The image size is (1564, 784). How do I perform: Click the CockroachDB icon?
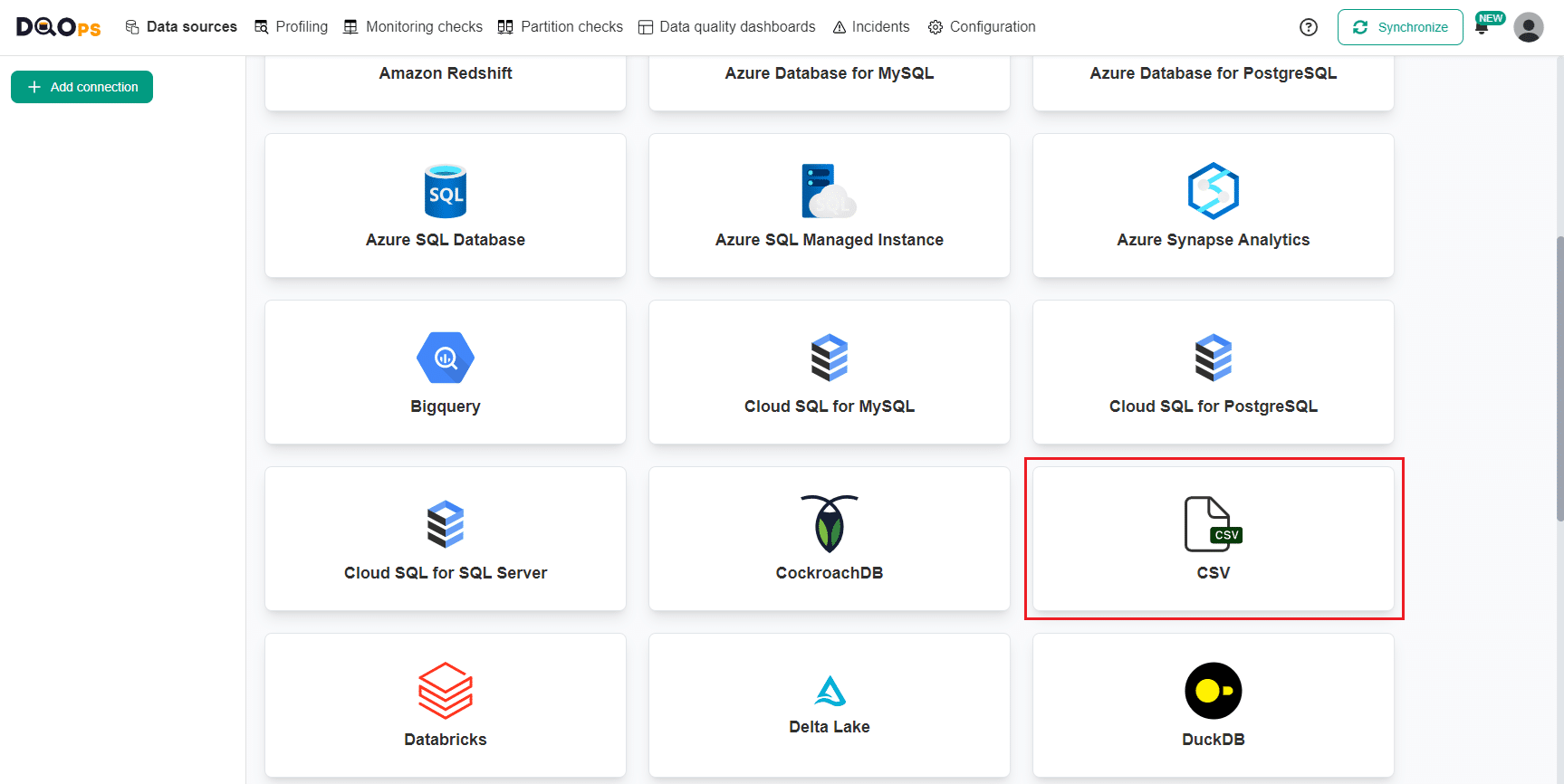(x=830, y=523)
